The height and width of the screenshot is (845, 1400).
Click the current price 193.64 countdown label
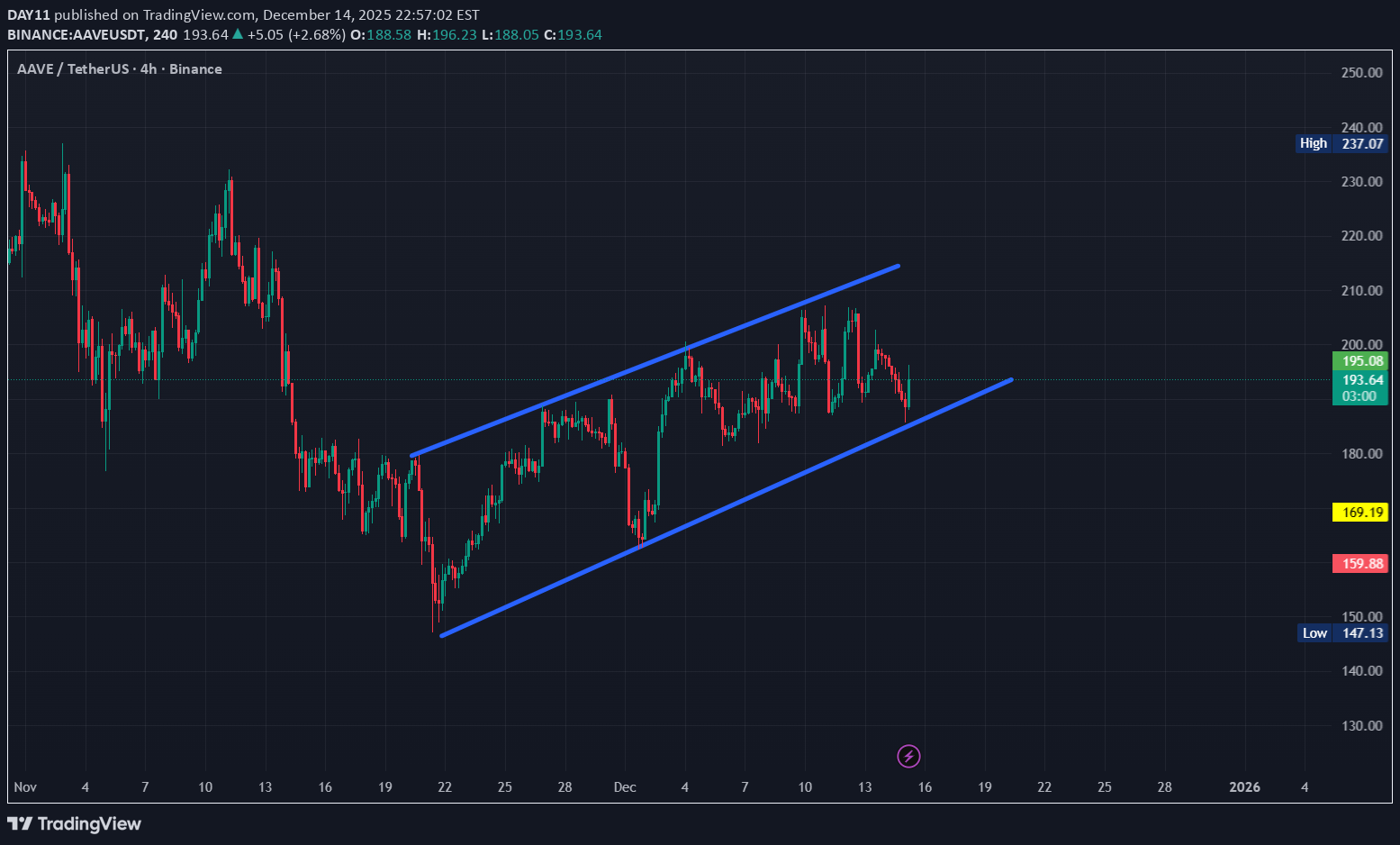click(1360, 388)
